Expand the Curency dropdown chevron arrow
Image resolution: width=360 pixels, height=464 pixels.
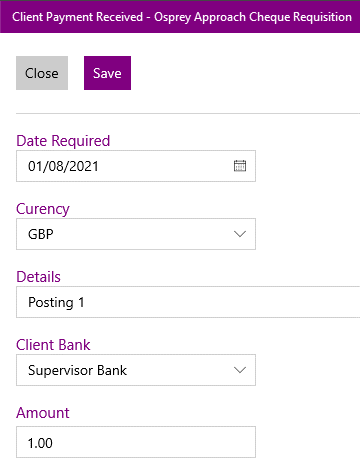coord(240,234)
